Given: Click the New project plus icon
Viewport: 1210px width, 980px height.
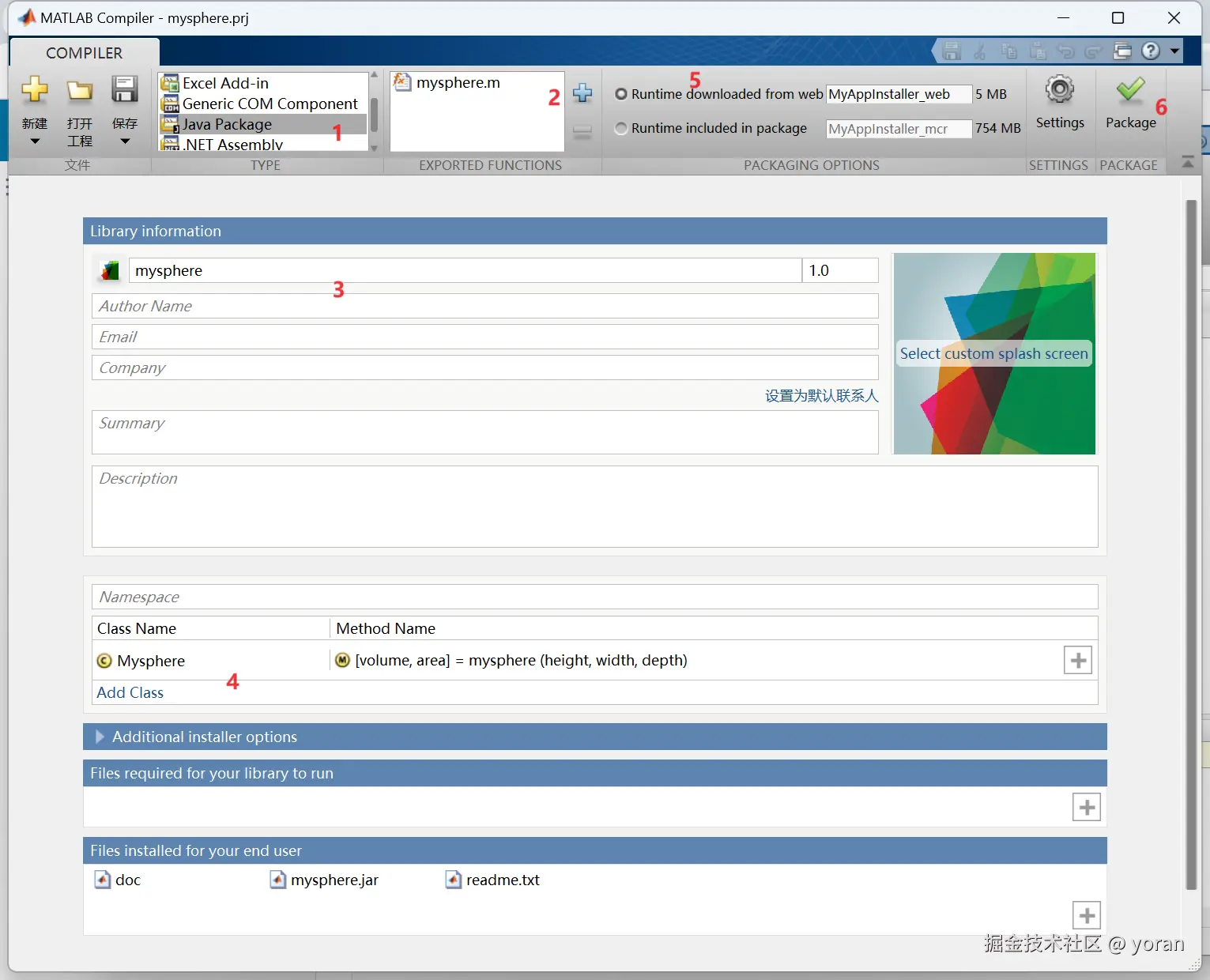Looking at the screenshot, I should pyautogui.click(x=34, y=89).
